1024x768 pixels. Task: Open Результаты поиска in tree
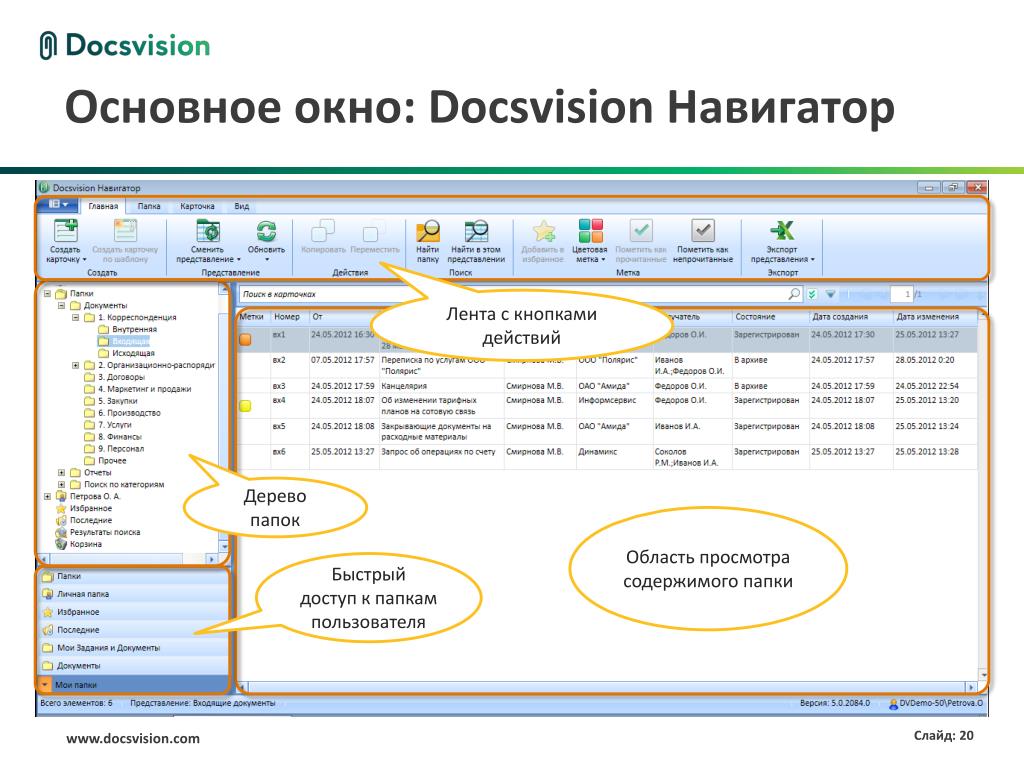(x=105, y=532)
